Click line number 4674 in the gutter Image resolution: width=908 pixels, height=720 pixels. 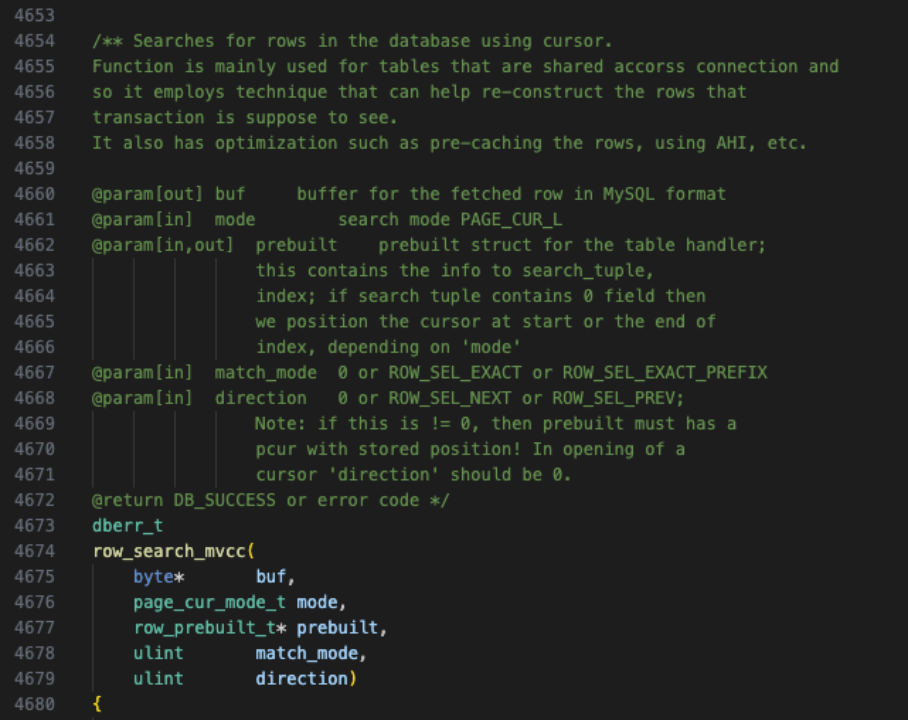35,551
